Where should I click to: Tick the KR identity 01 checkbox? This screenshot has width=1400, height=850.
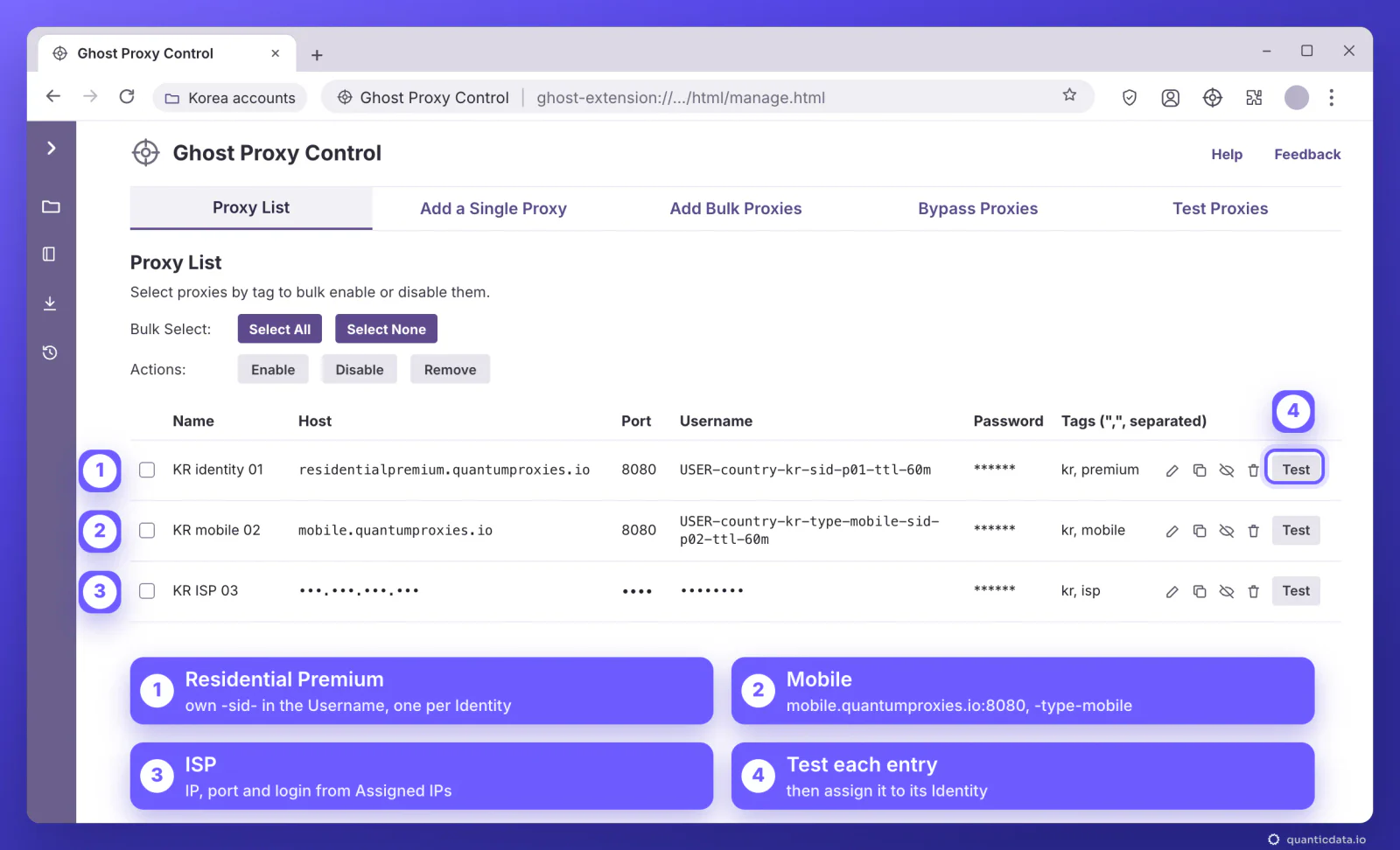pyautogui.click(x=147, y=470)
